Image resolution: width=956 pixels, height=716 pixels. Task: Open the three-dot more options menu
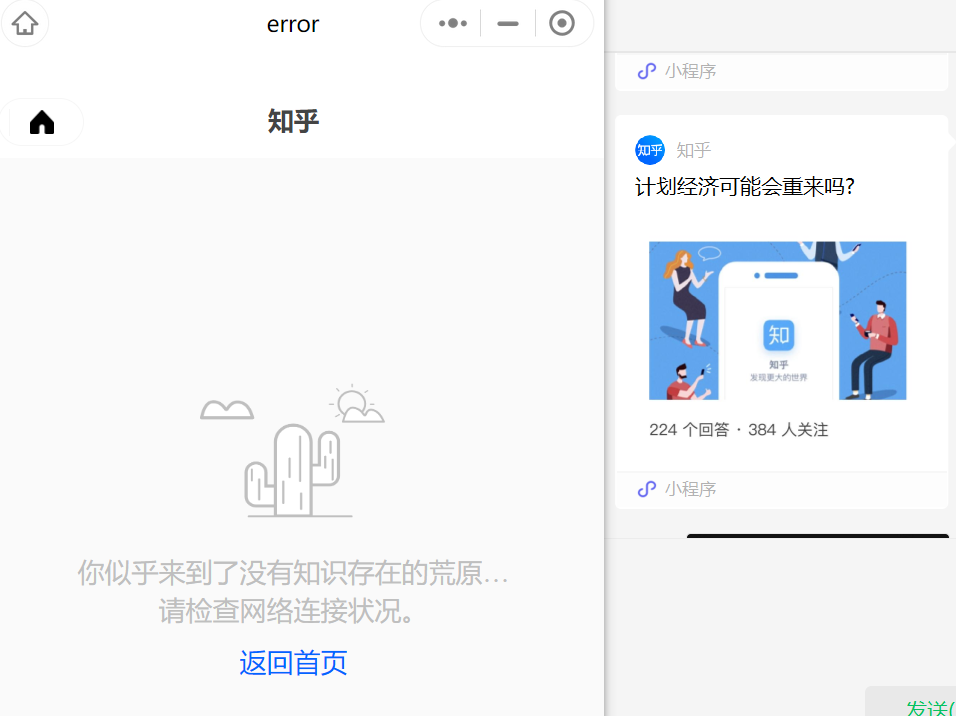point(453,24)
